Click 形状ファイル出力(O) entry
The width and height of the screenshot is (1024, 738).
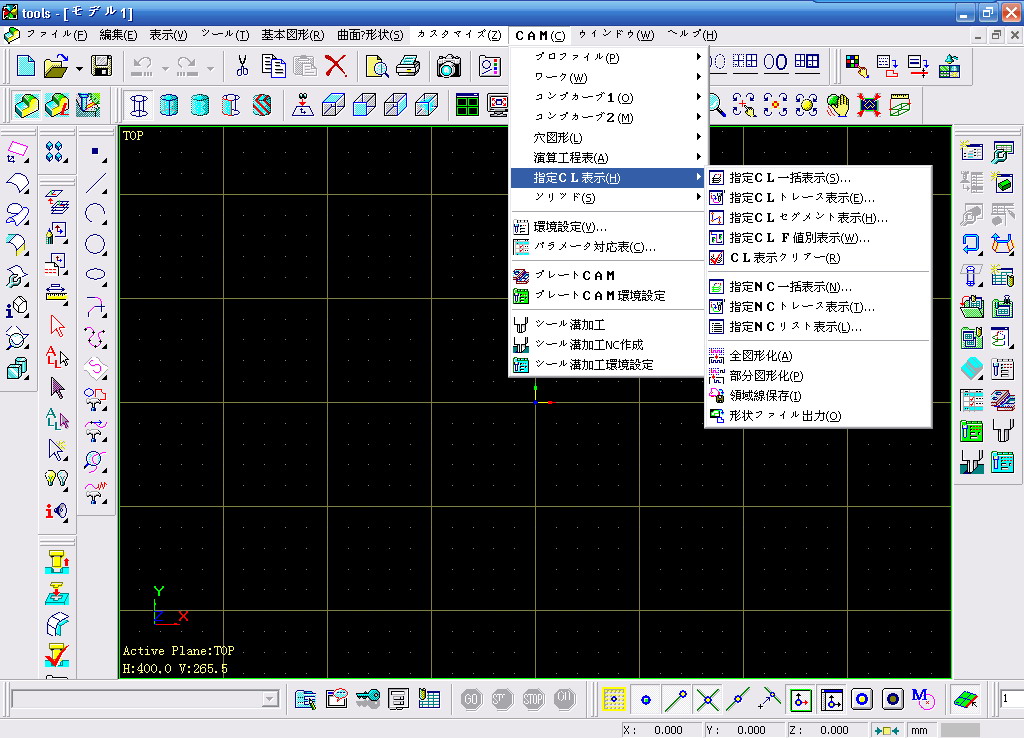click(x=818, y=415)
